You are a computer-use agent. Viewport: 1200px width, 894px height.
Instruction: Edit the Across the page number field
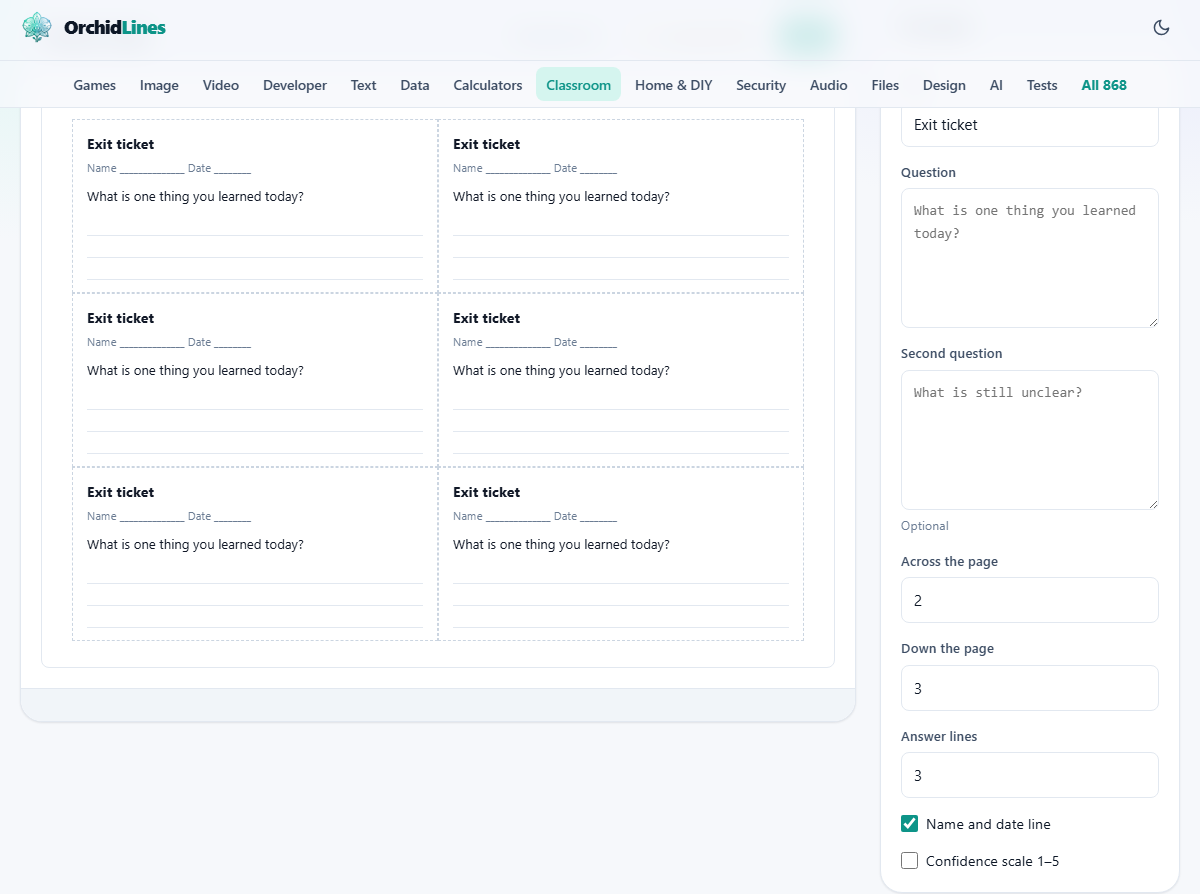pos(1030,600)
